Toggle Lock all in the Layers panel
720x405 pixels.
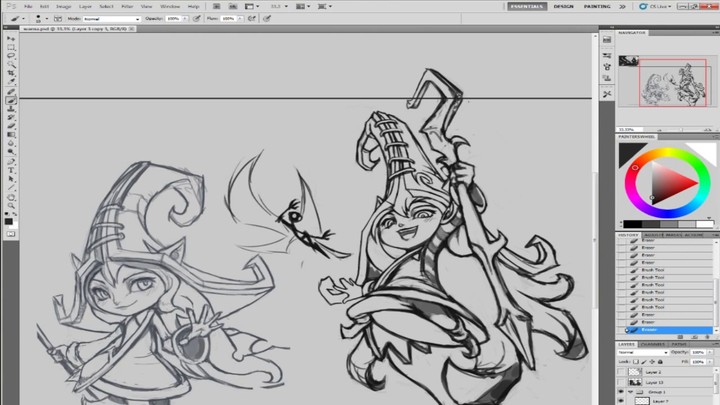(660, 362)
